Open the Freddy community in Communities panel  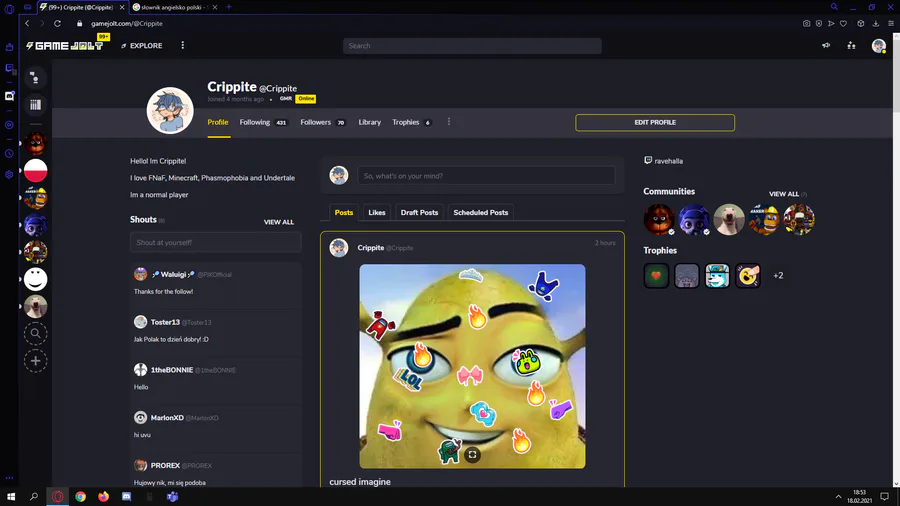pos(659,219)
